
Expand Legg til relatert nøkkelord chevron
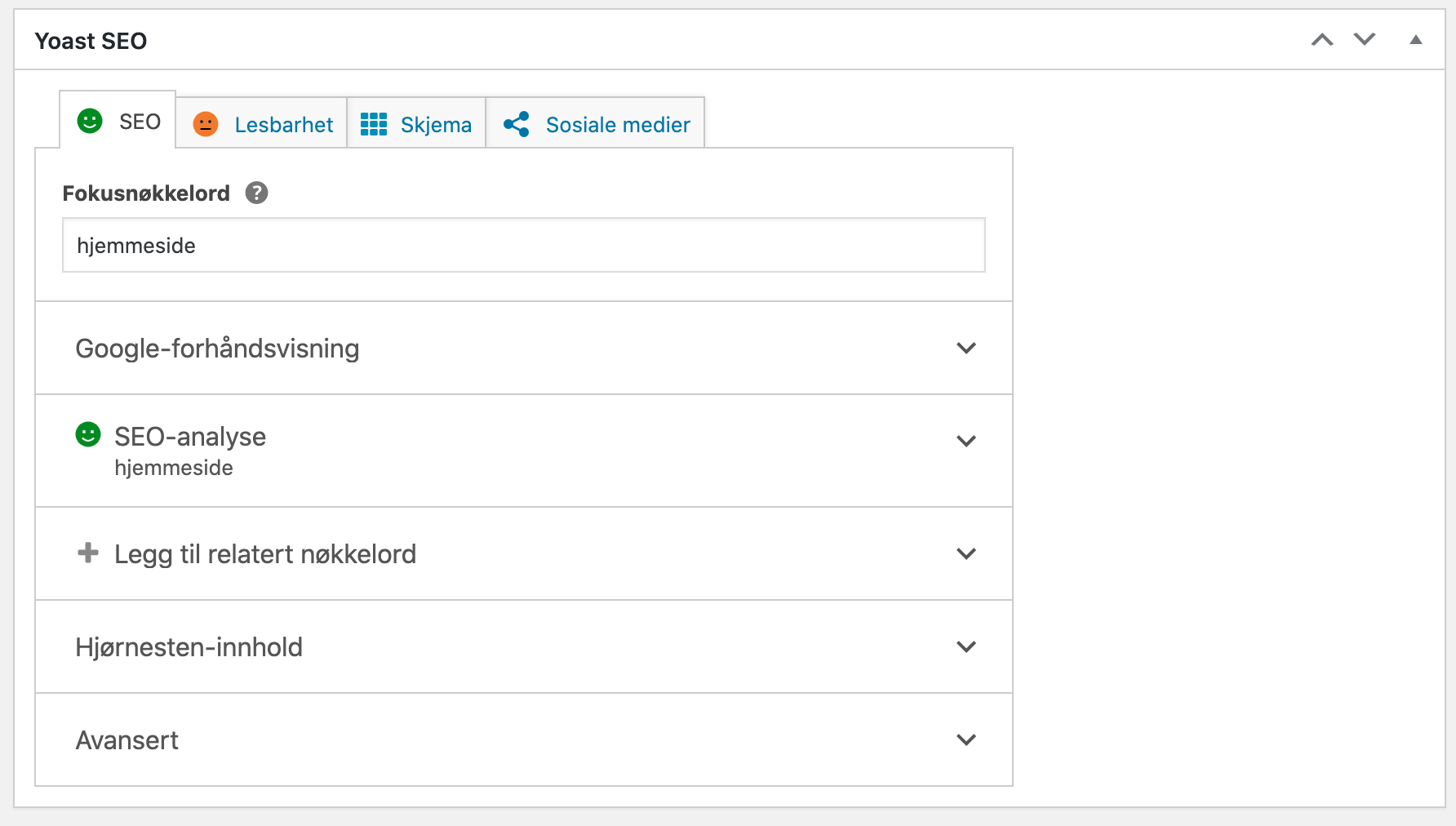966,554
